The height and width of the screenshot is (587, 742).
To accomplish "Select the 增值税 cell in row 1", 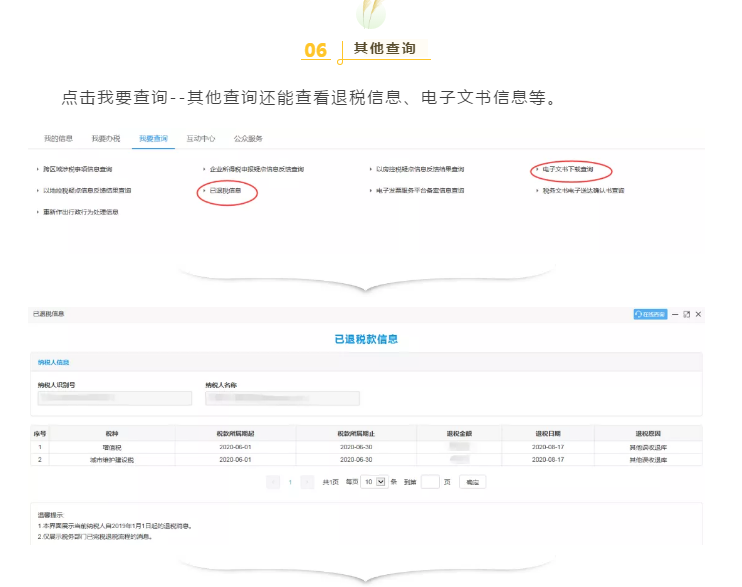I will 112,447.
